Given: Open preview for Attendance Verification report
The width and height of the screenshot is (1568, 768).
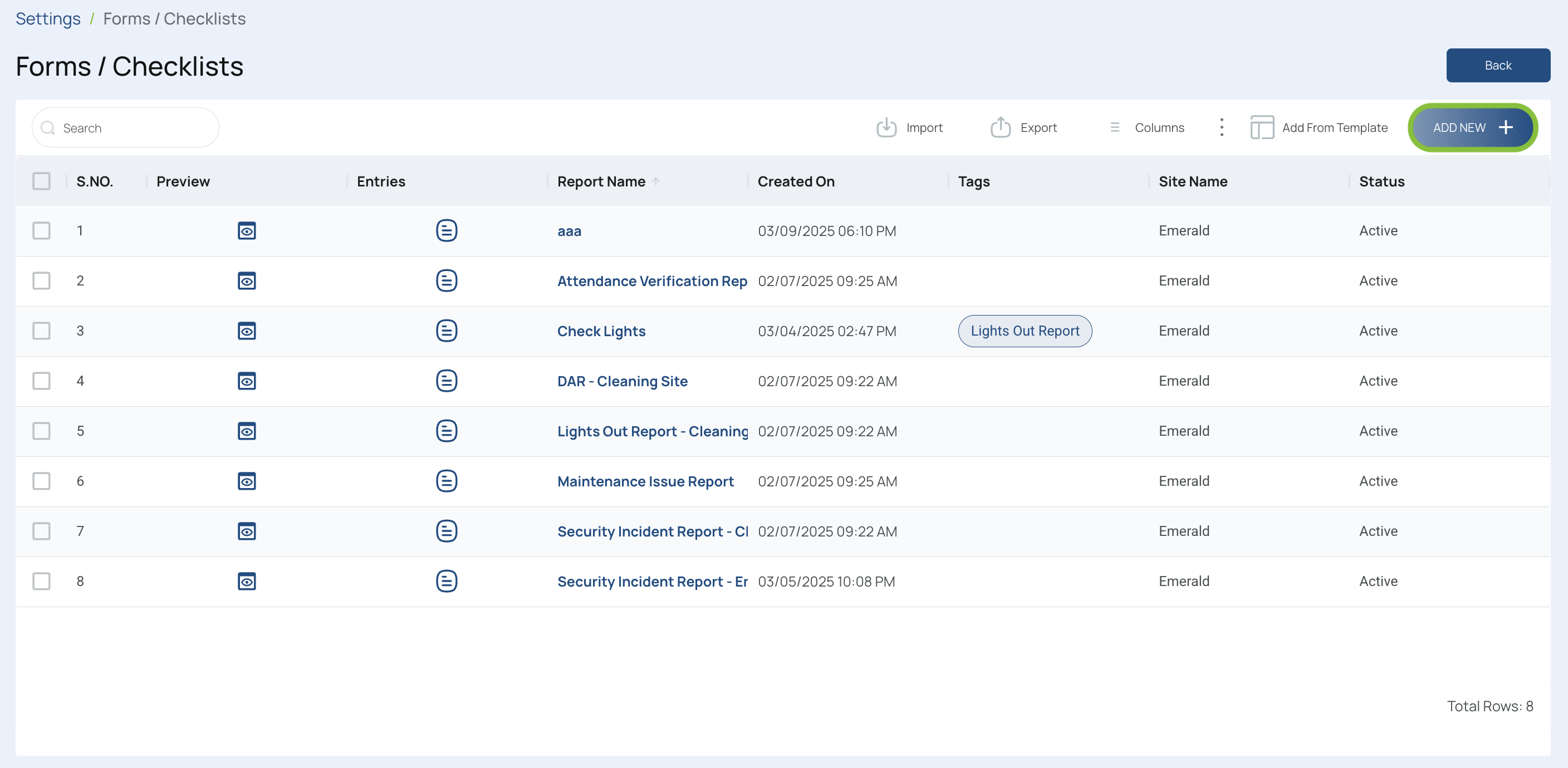Looking at the screenshot, I should (x=247, y=280).
